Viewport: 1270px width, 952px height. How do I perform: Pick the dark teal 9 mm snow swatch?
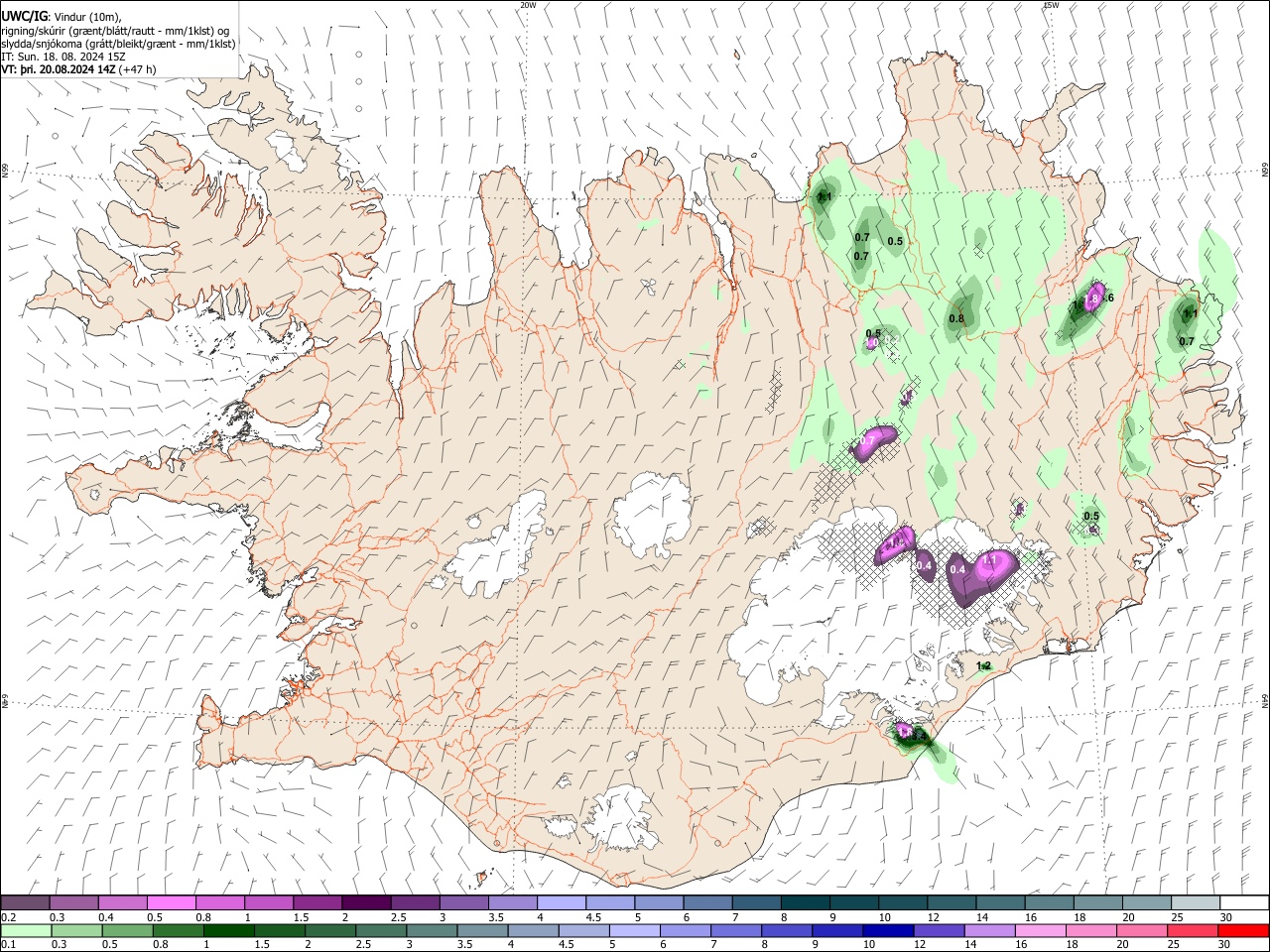click(x=854, y=902)
